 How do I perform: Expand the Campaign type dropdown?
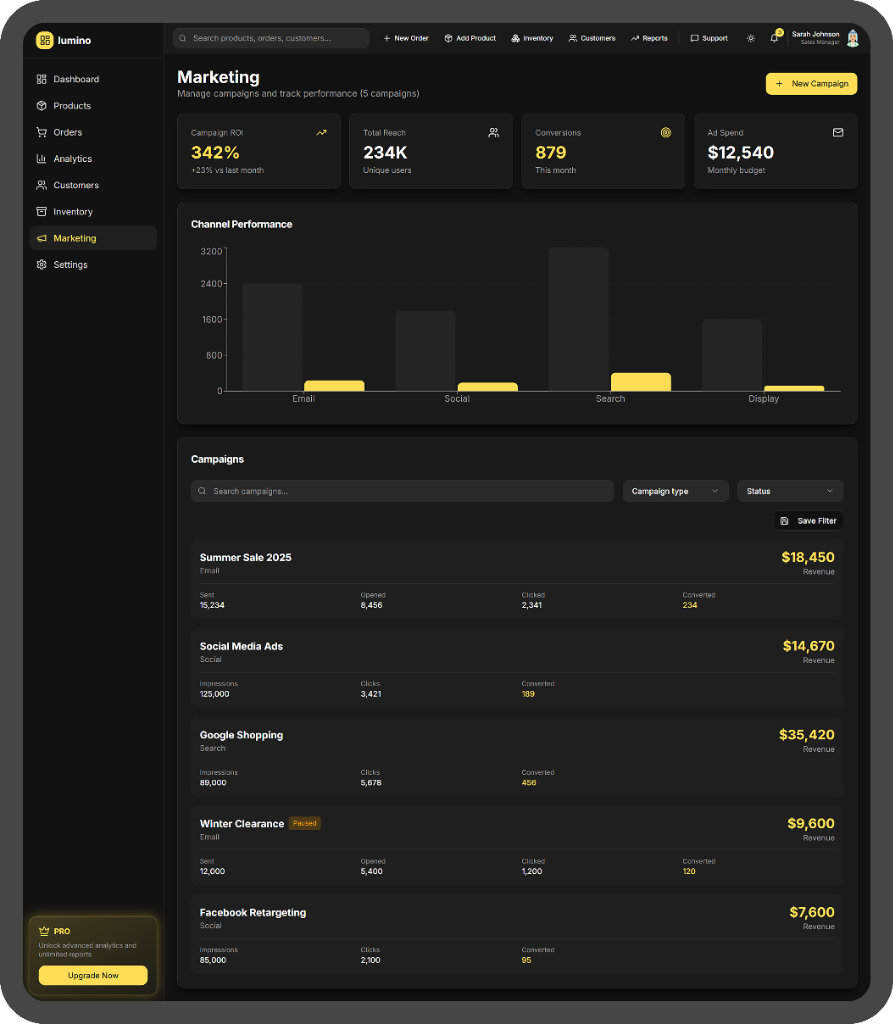click(x=675, y=491)
